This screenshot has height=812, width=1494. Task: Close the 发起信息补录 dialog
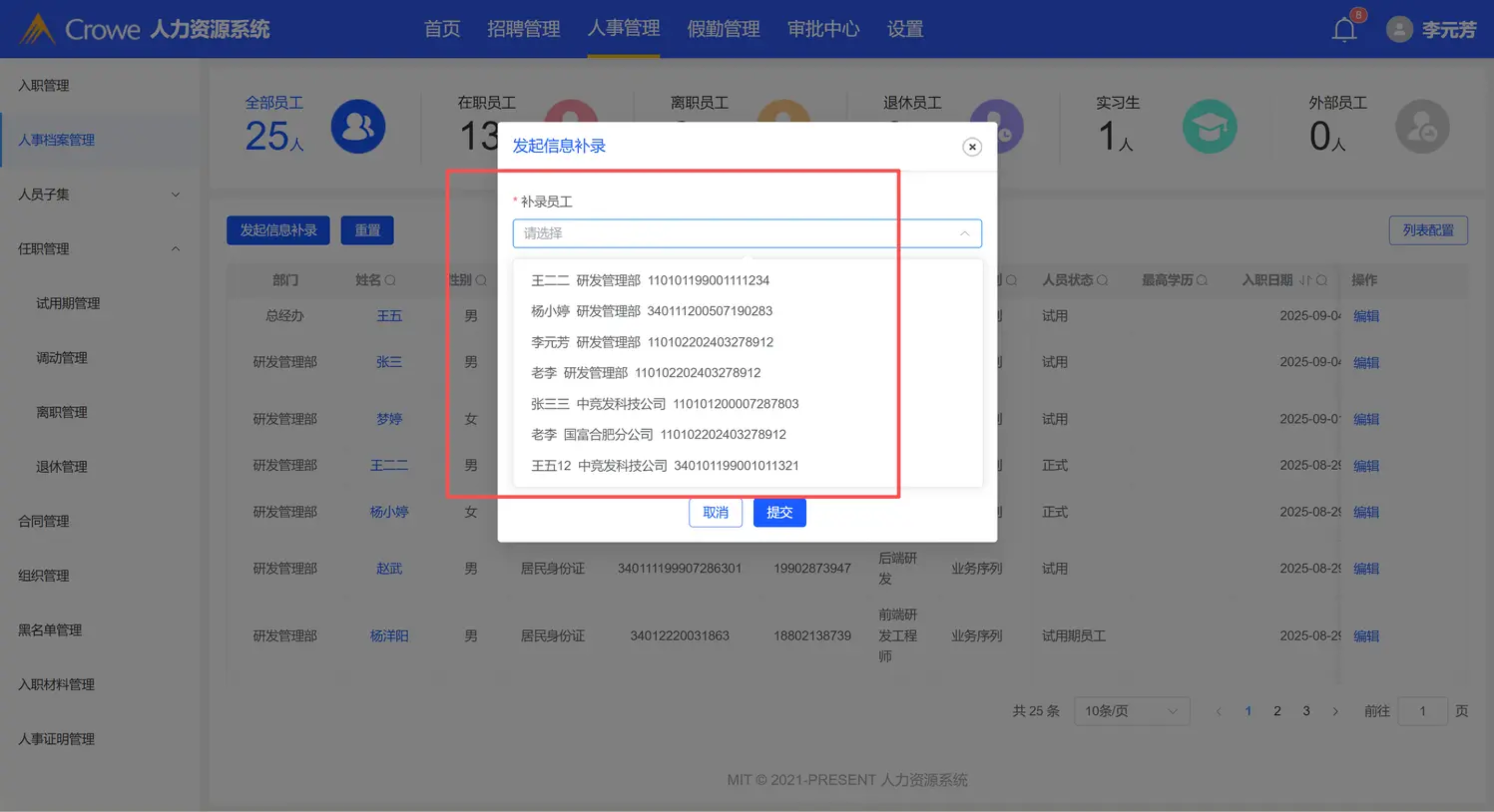(972, 147)
